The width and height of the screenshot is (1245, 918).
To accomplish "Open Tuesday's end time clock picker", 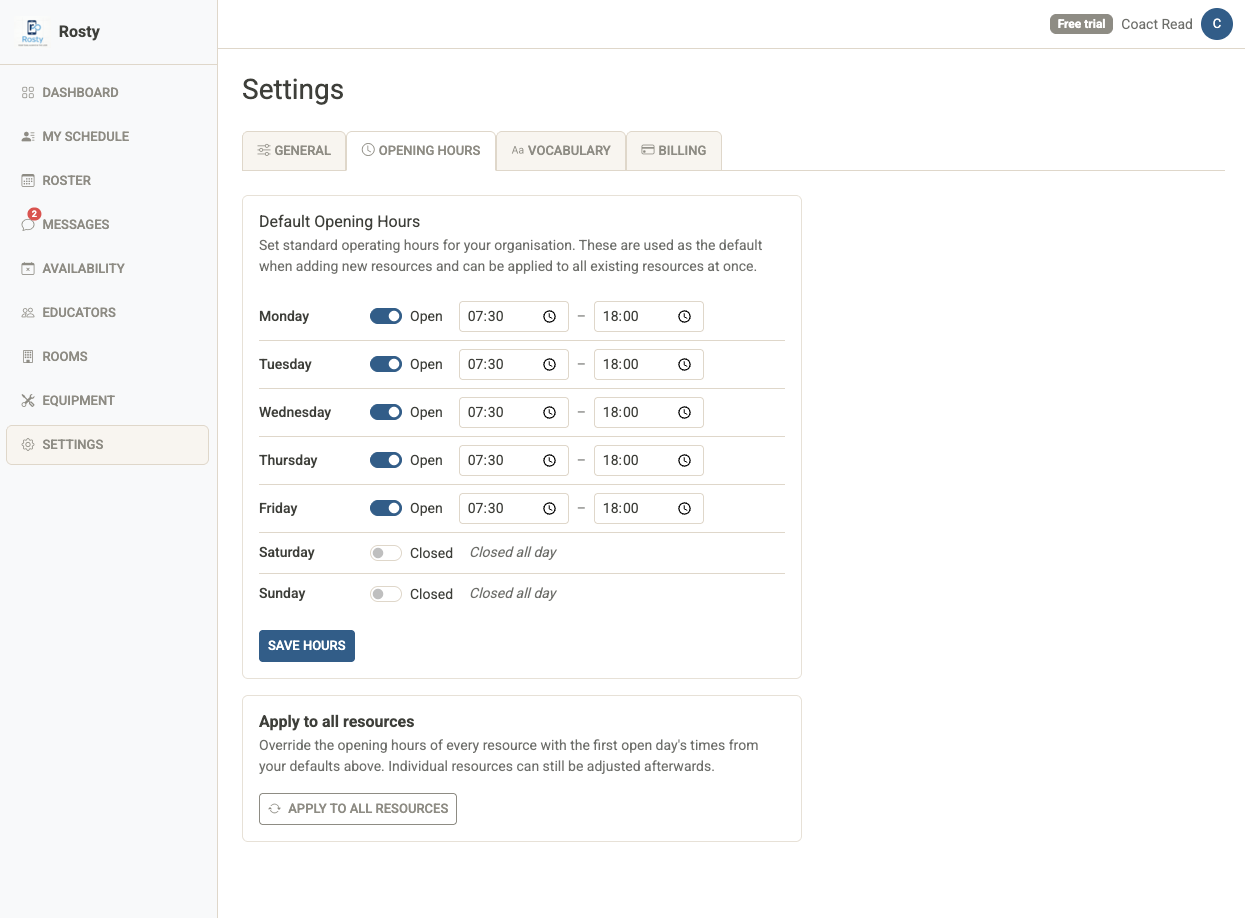I will click(685, 364).
